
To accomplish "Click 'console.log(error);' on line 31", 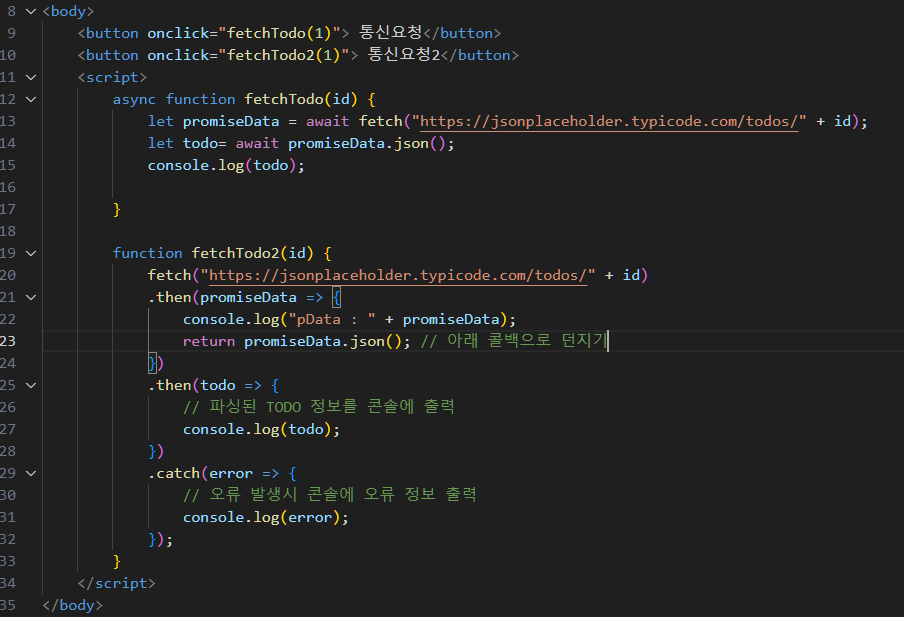I will pos(266,518).
